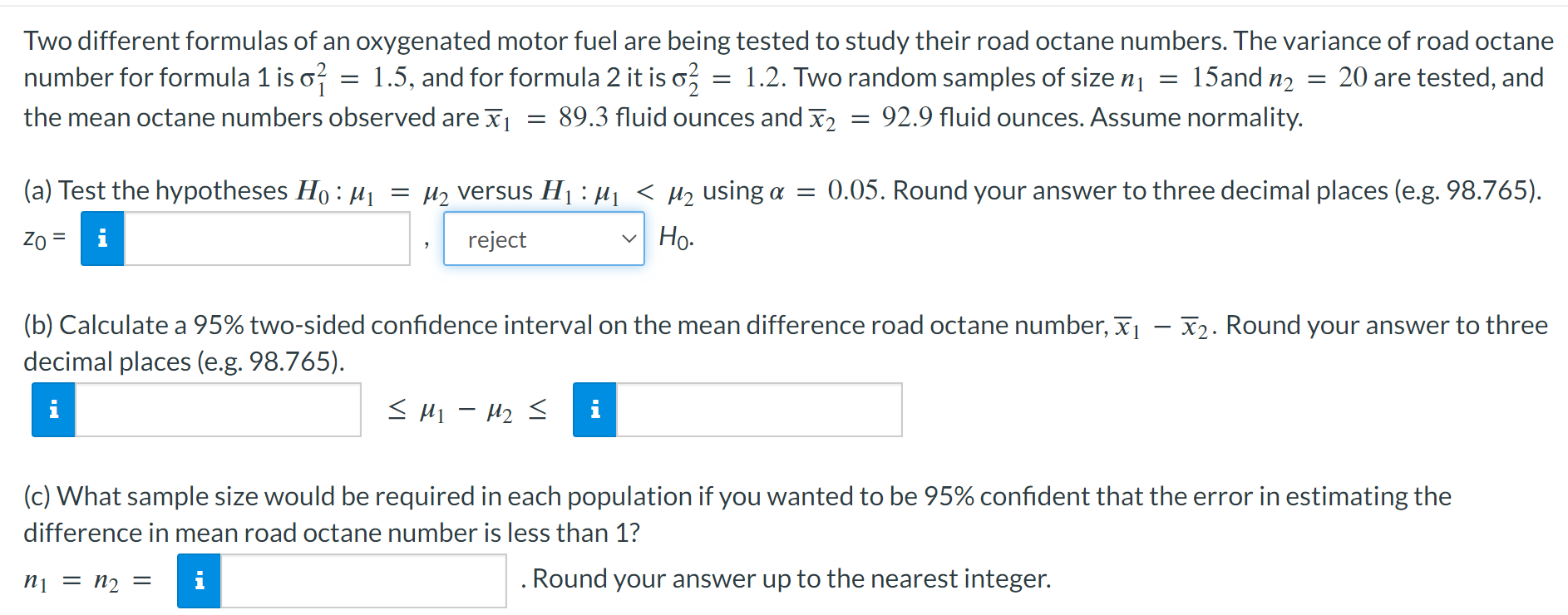
Task: Click the 'reject' text in the dropdown
Action: (497, 240)
